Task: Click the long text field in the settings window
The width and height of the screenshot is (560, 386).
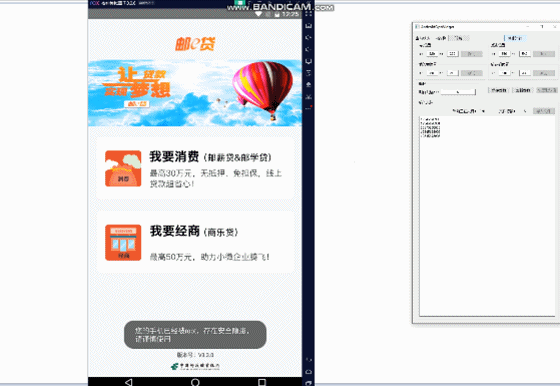Action: click(x=458, y=92)
